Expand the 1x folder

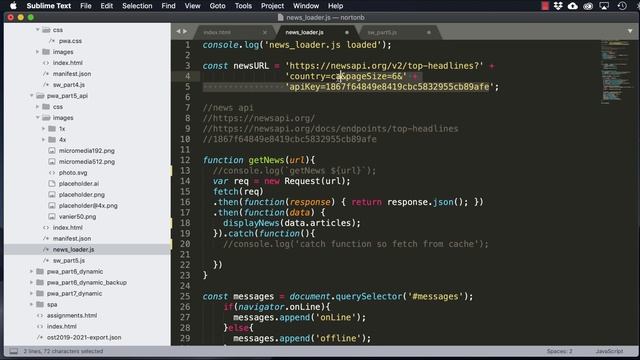click(x=43, y=129)
